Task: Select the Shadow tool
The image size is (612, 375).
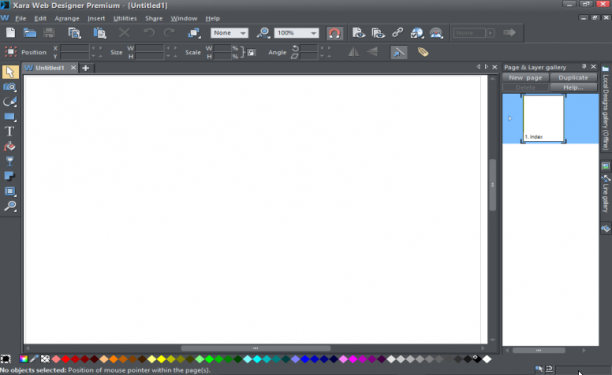Action: (x=10, y=176)
